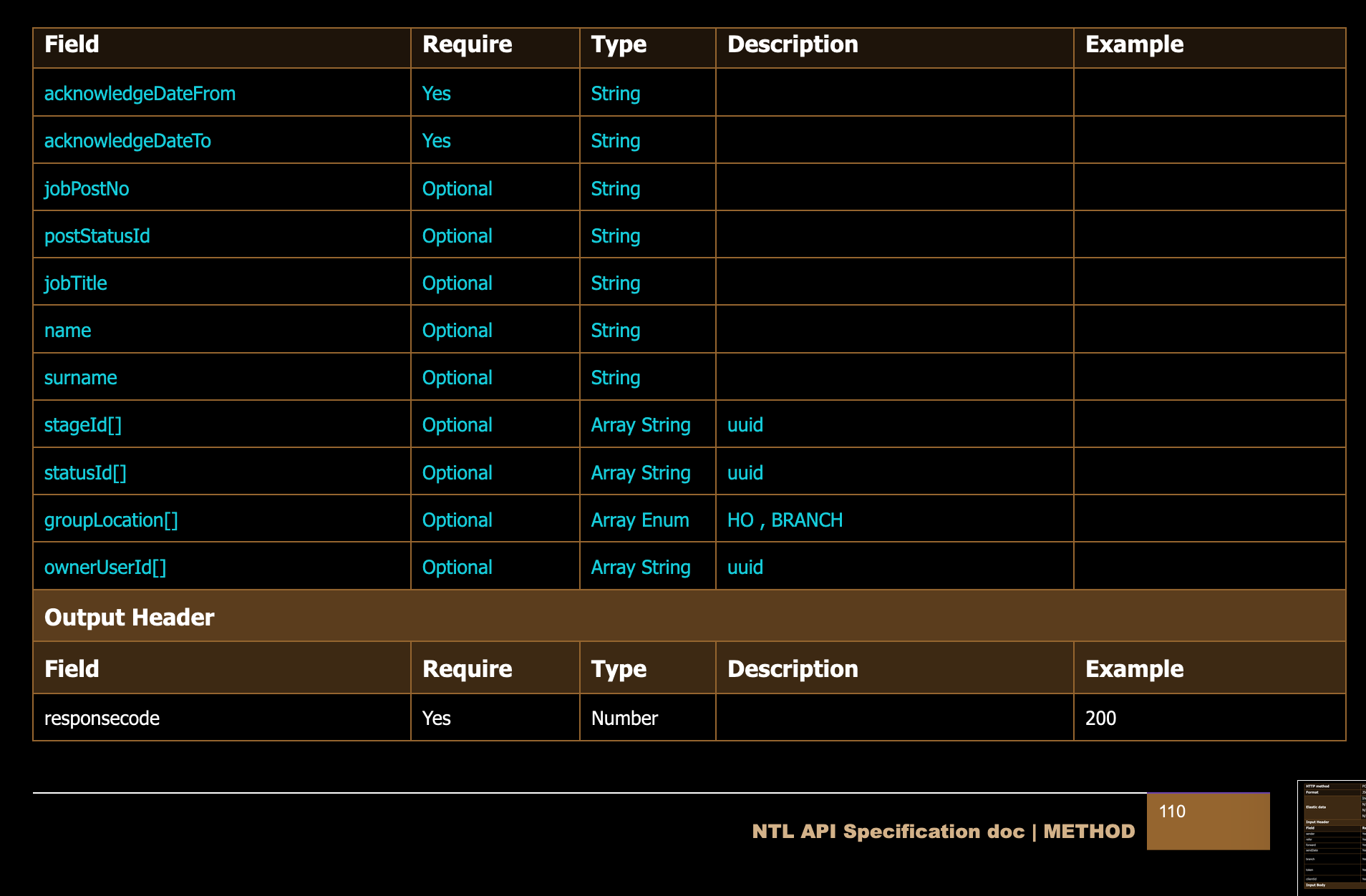Select the jobTitle field text
Viewport: 1366px width, 896px height.
[76, 283]
